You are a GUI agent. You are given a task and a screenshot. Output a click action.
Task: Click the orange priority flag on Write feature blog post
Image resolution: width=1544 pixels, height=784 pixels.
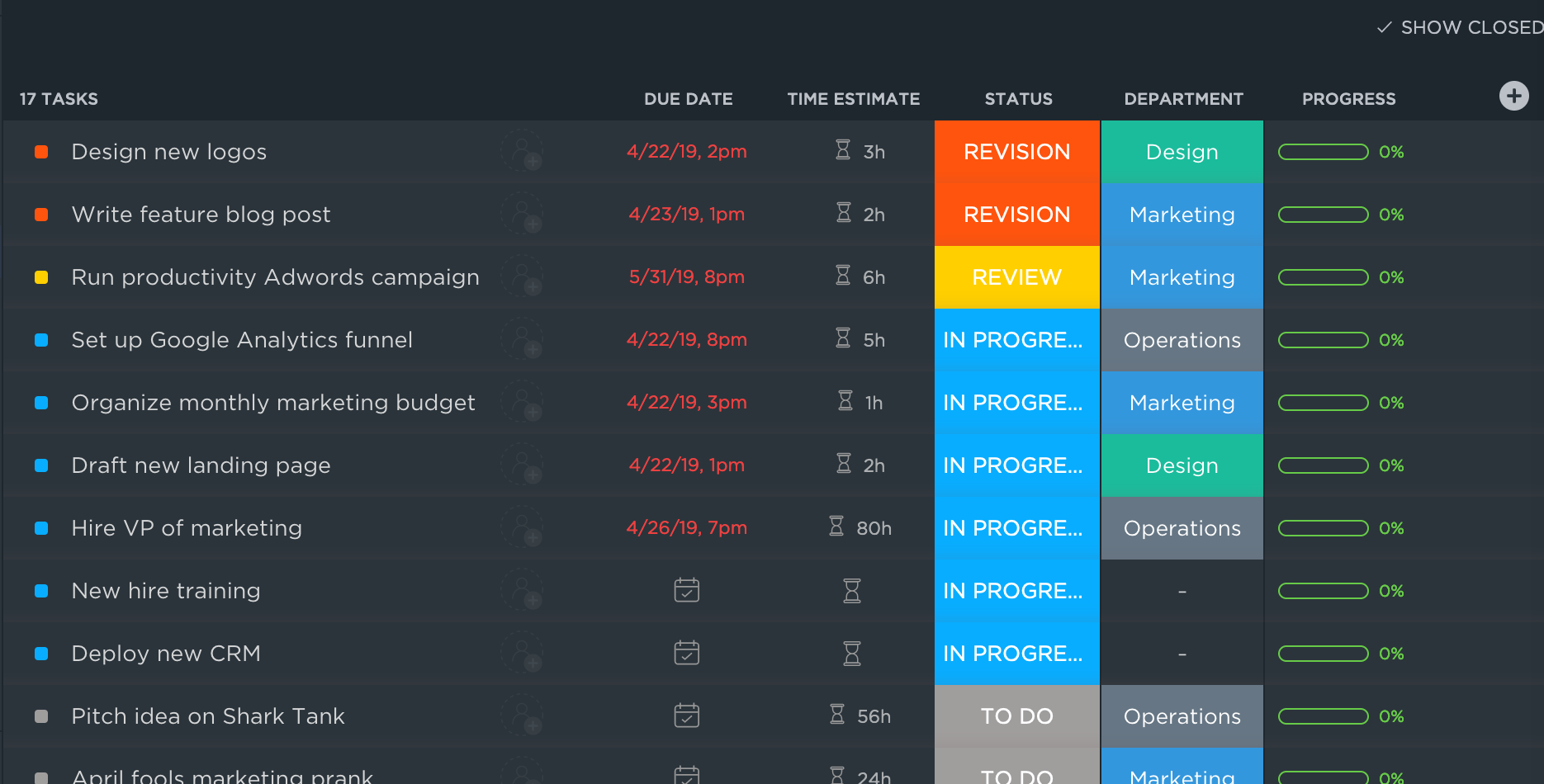41,214
